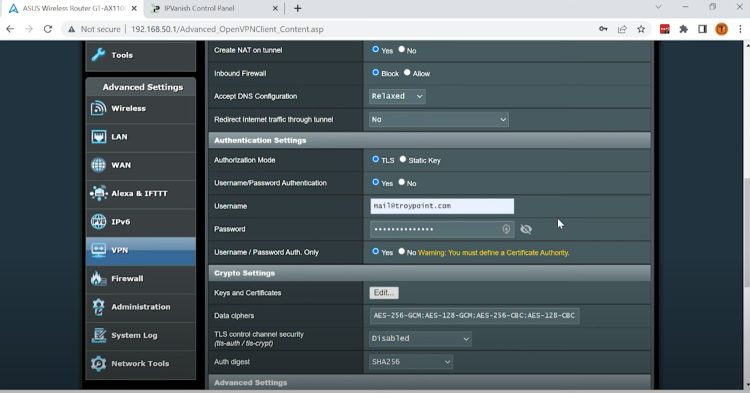Open the tab search chevron in title bar
The image size is (750, 393).
[x=659, y=7]
